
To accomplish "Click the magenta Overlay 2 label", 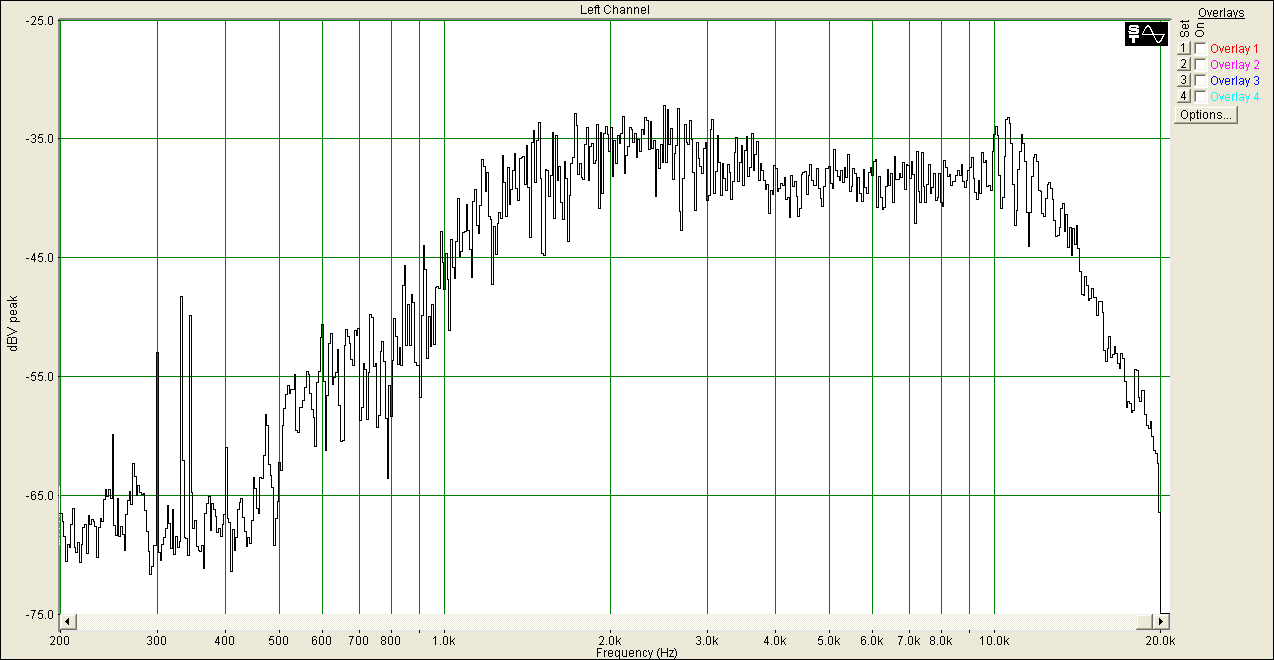I will (x=1235, y=64).
